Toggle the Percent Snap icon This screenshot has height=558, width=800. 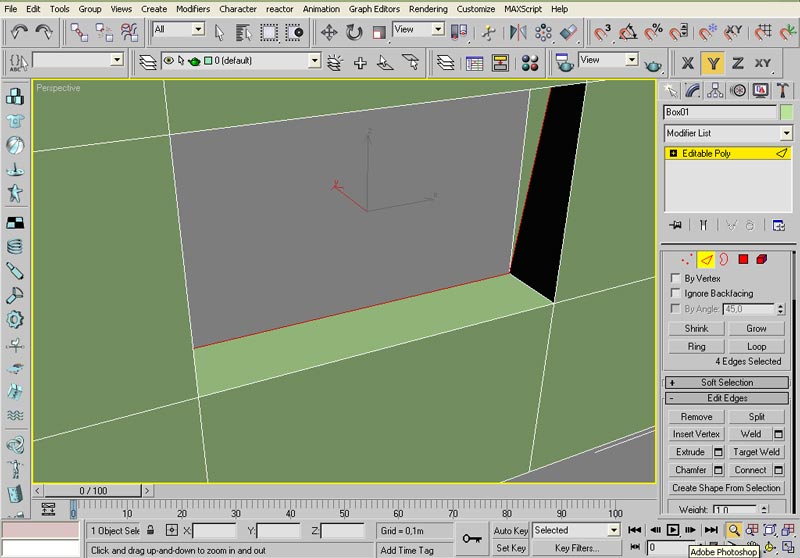654,33
